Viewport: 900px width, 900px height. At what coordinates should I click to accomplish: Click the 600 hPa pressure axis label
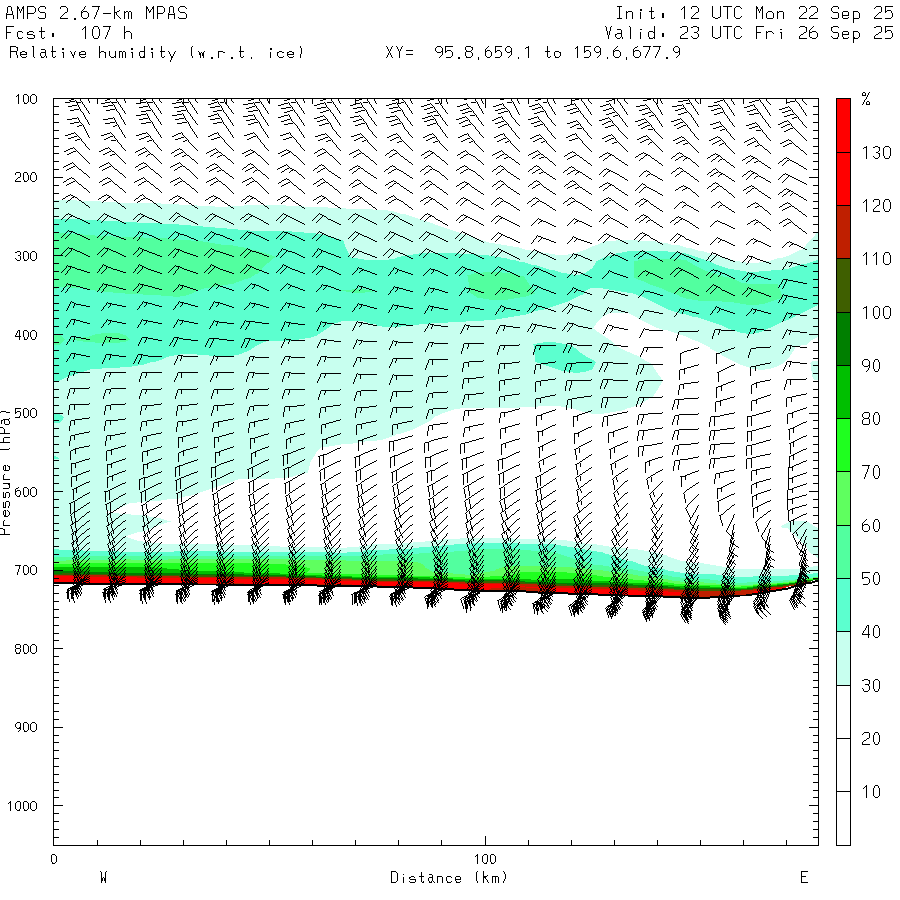[26, 492]
